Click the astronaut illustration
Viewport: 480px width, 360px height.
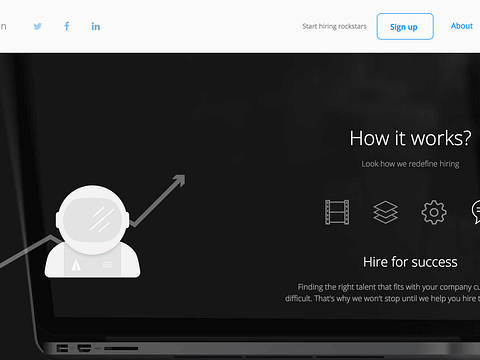93,231
